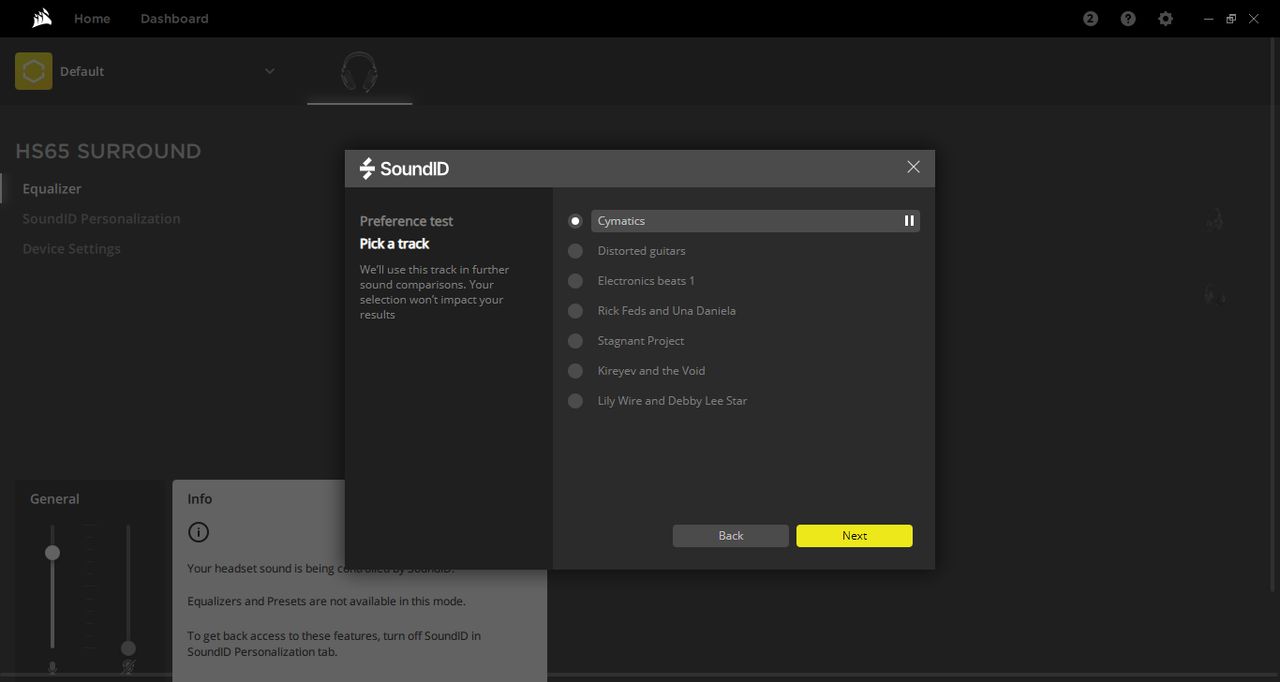This screenshot has height=682, width=1280.
Task: Select the headset device icon tab
Action: click(359, 73)
